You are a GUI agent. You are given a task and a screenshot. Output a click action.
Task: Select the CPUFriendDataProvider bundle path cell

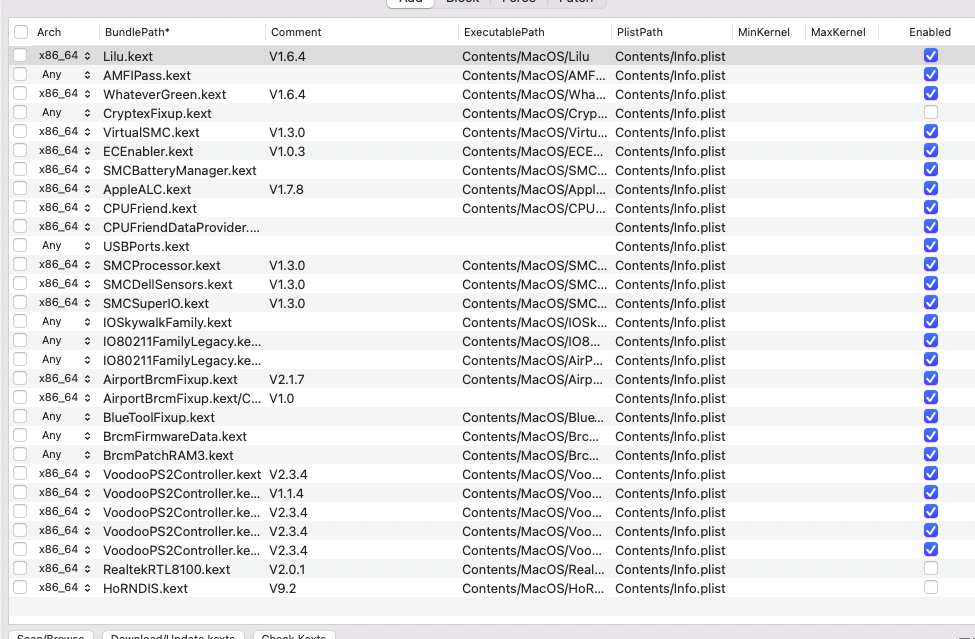[182, 227]
